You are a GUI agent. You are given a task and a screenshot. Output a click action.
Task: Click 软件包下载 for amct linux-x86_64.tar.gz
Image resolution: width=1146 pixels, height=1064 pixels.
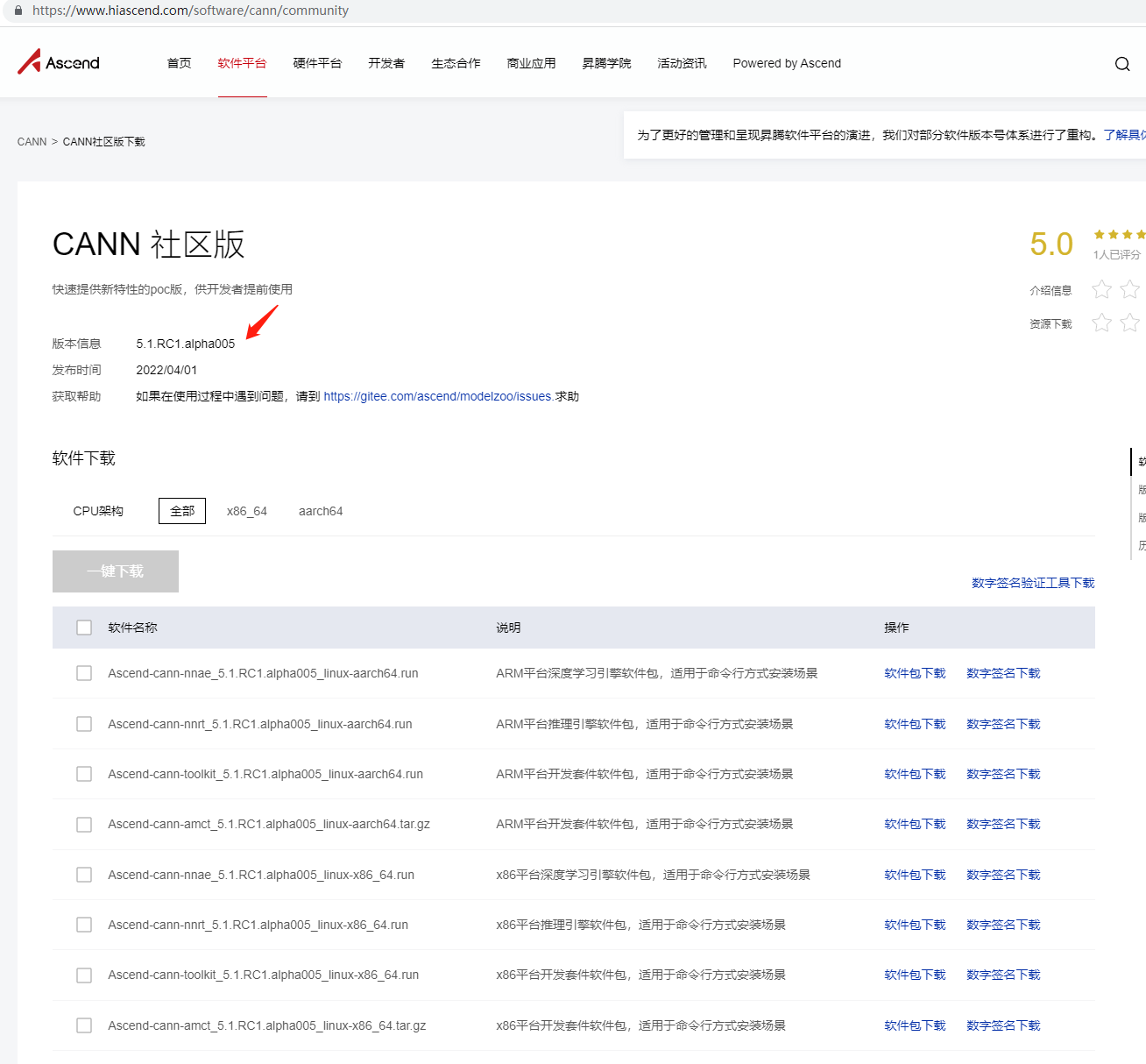point(916,1025)
